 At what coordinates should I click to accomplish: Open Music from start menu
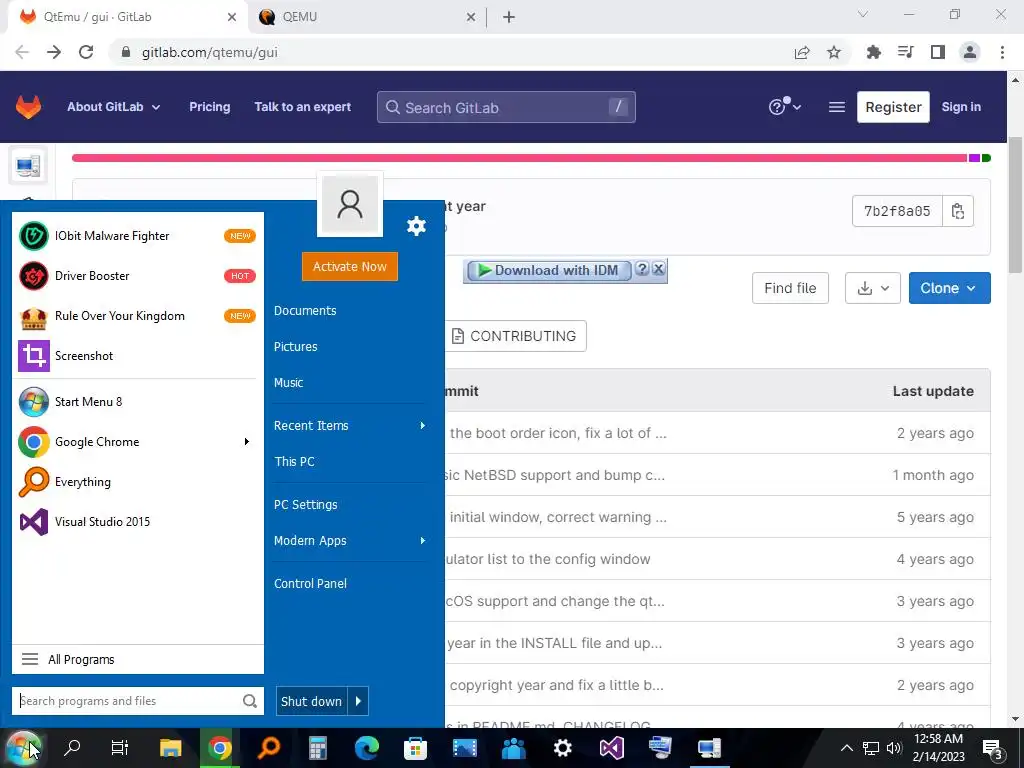point(289,383)
